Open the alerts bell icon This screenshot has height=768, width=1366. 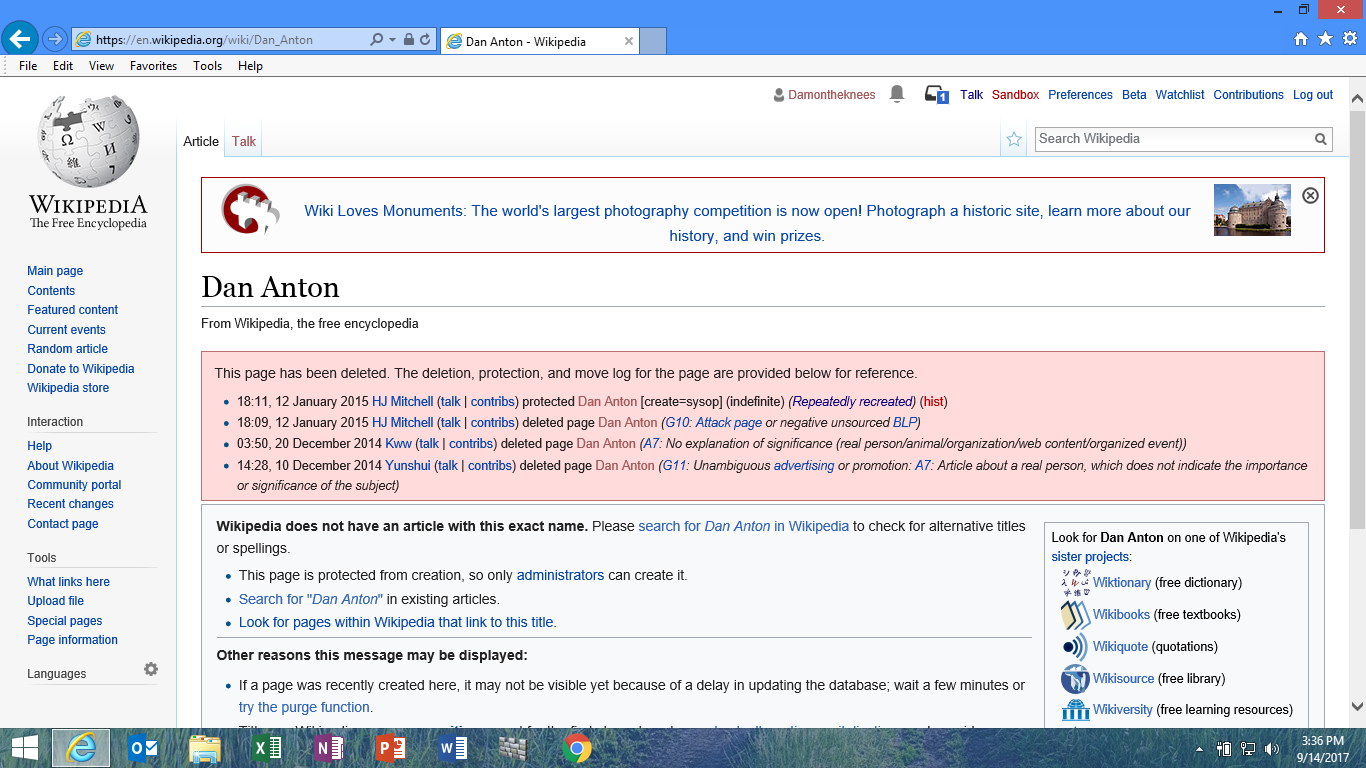(897, 94)
